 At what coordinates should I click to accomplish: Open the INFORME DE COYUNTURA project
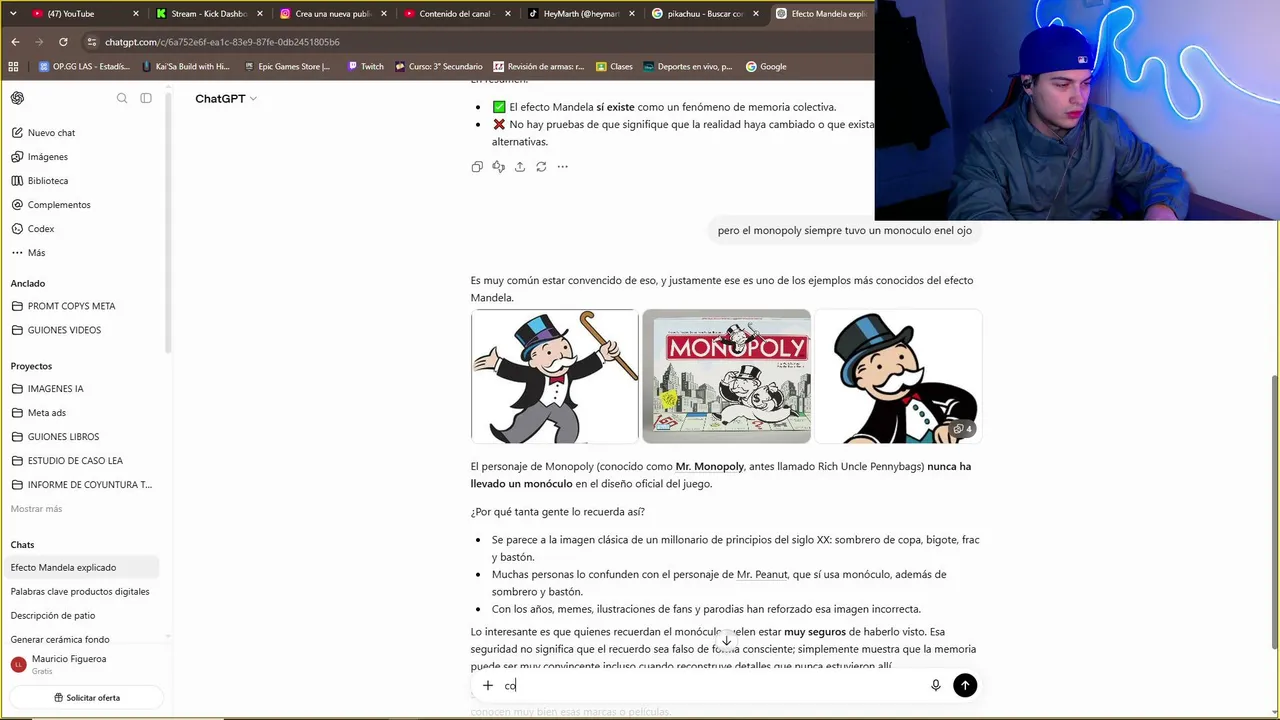pyautogui.click(x=84, y=485)
